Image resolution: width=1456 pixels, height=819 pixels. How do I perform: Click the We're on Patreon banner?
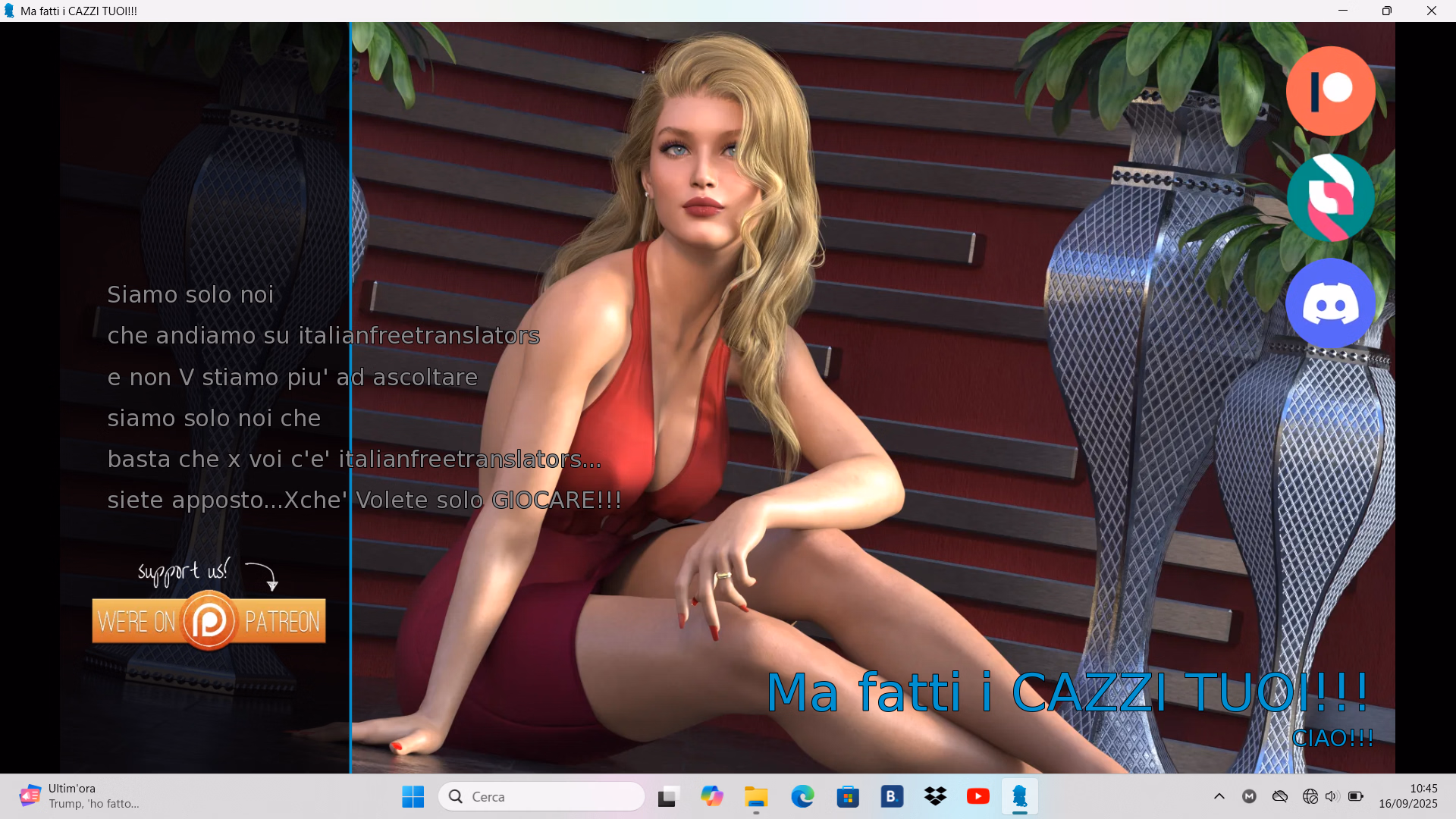click(209, 621)
